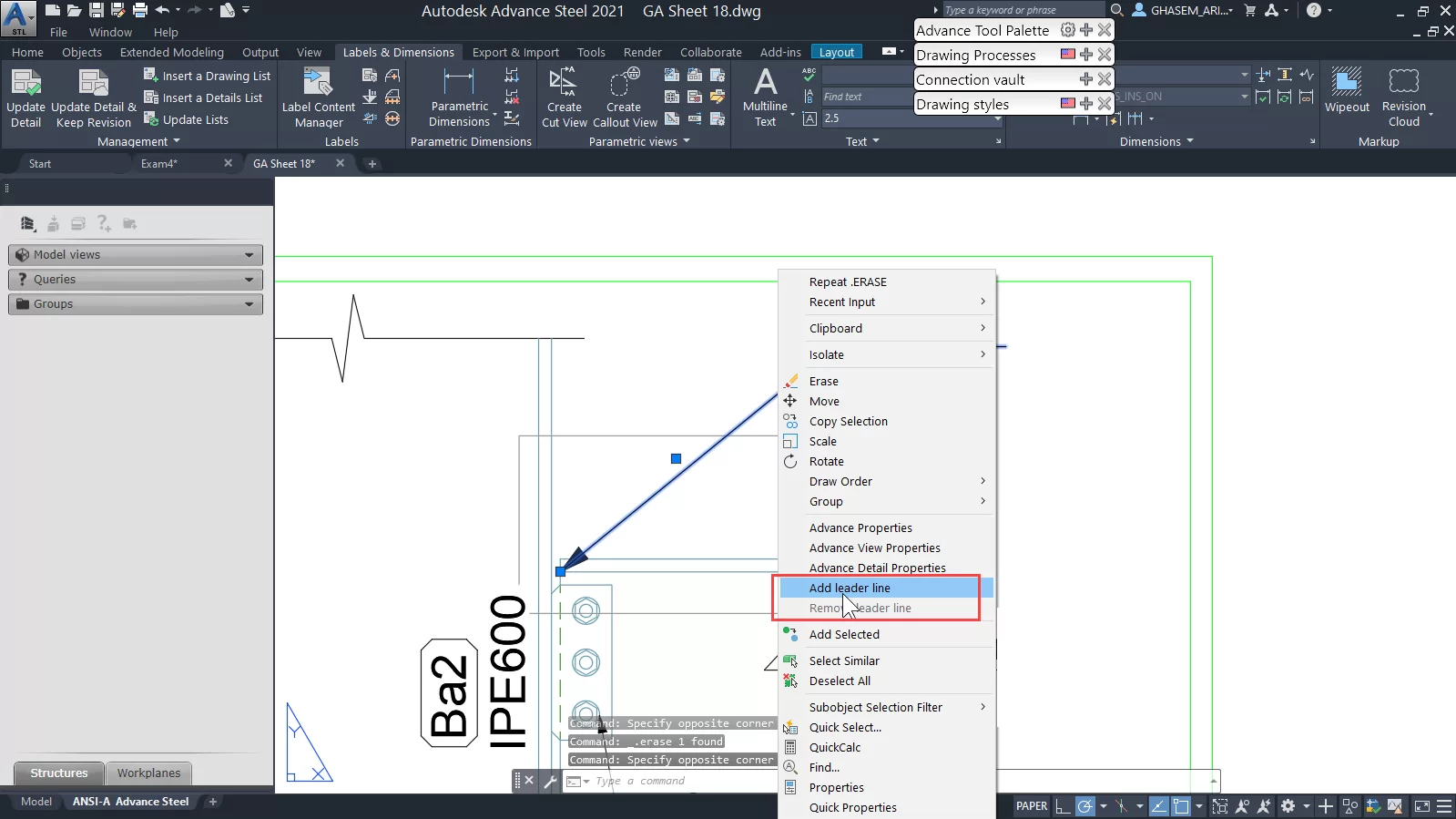
Task: Click the Update Detail icon
Action: tap(25, 97)
